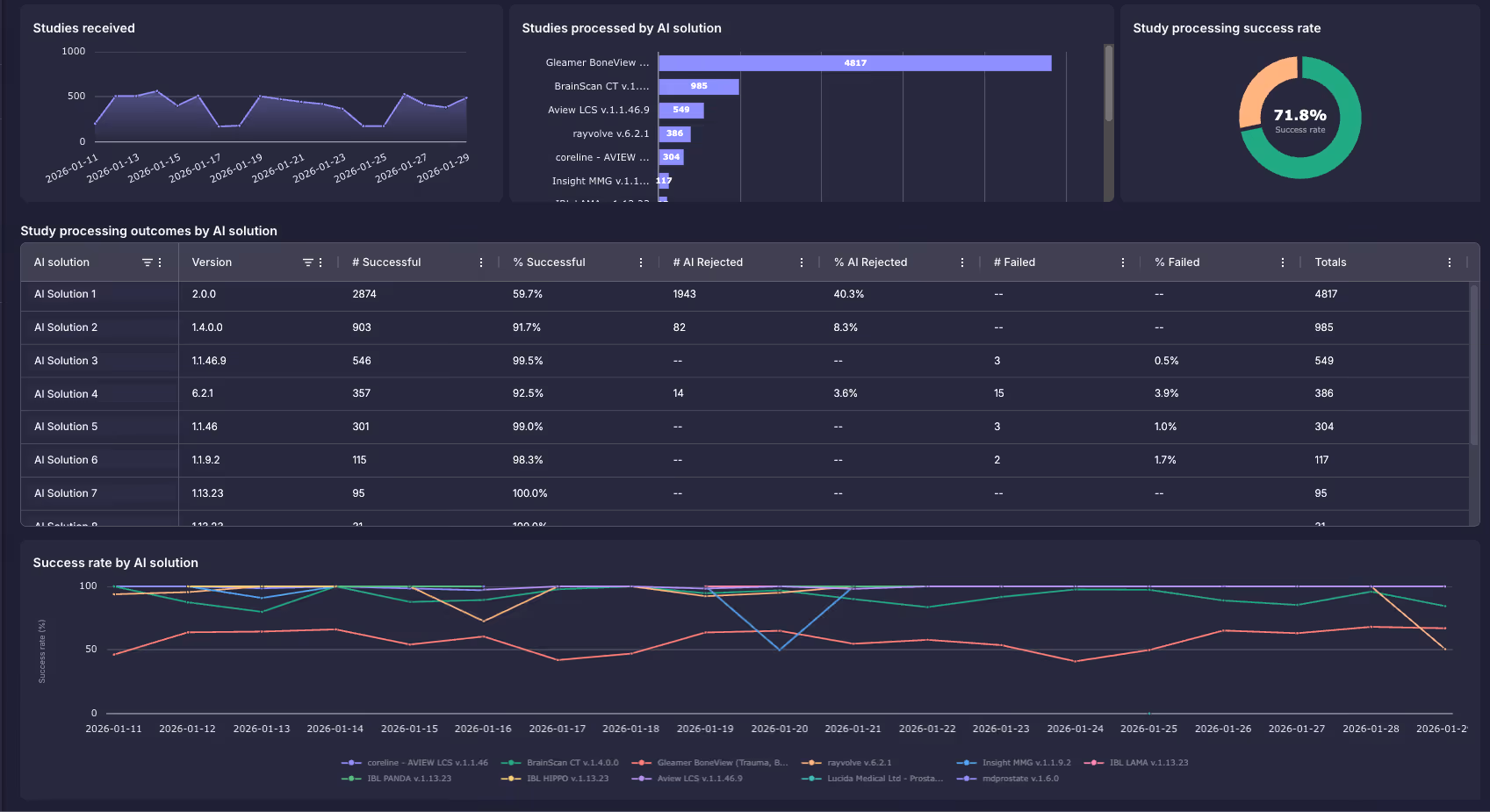Open the # Failed column menu dots
The height and width of the screenshot is (812, 1490).
pos(1123,262)
